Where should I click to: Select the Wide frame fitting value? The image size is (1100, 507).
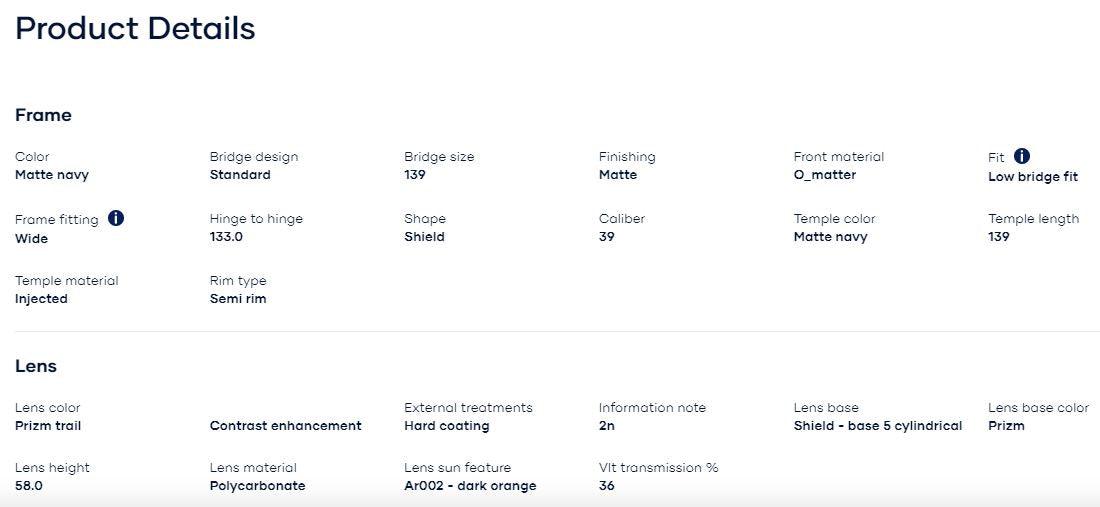31,239
